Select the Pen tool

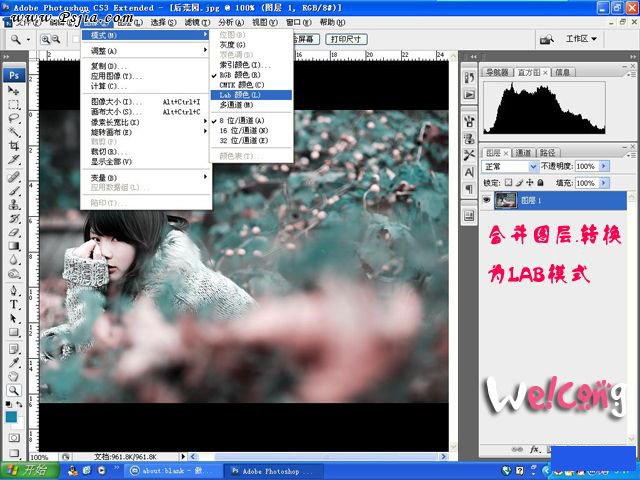(x=13, y=291)
